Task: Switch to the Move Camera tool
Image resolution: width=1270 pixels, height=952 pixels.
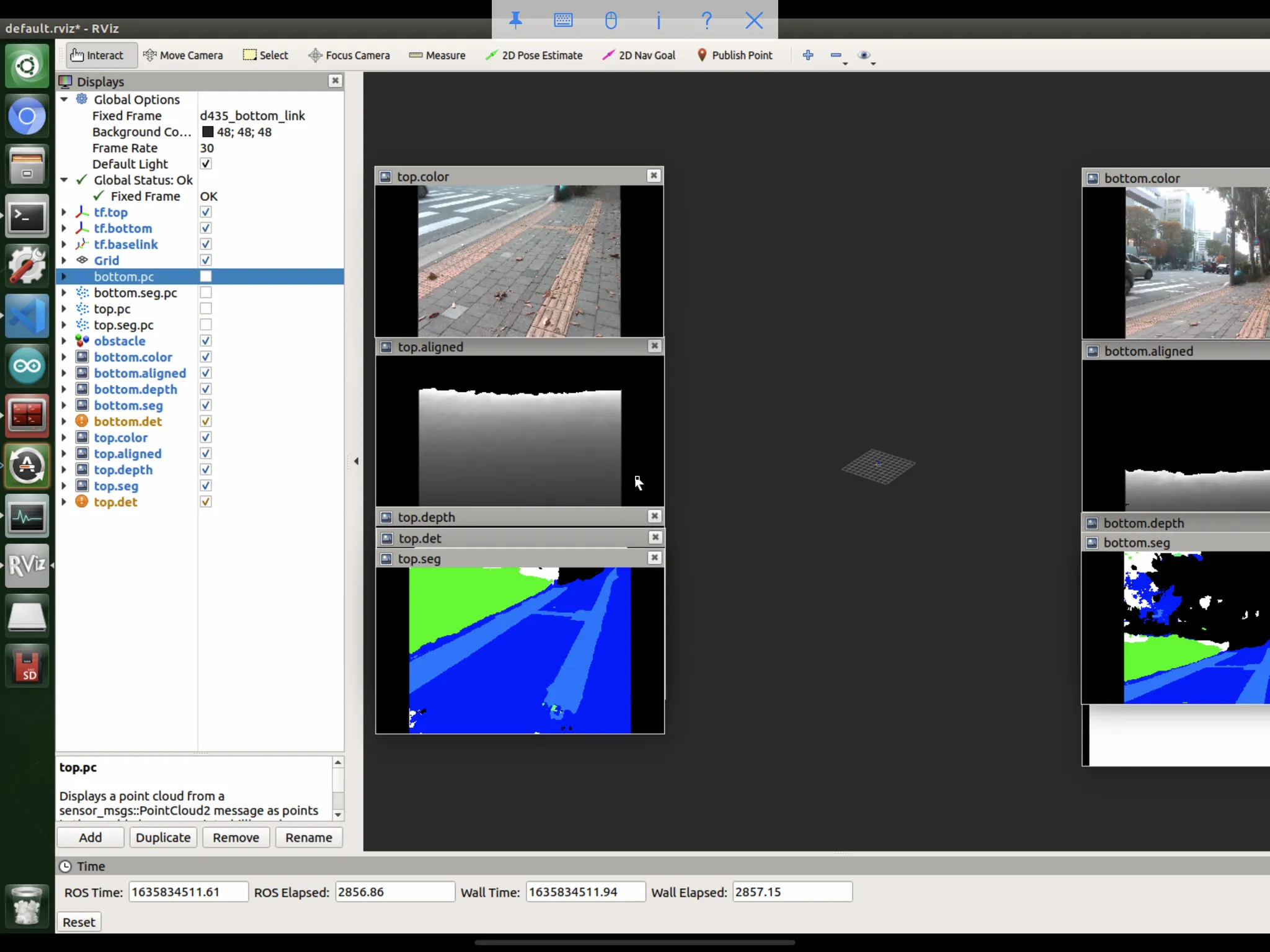Action: click(x=183, y=55)
